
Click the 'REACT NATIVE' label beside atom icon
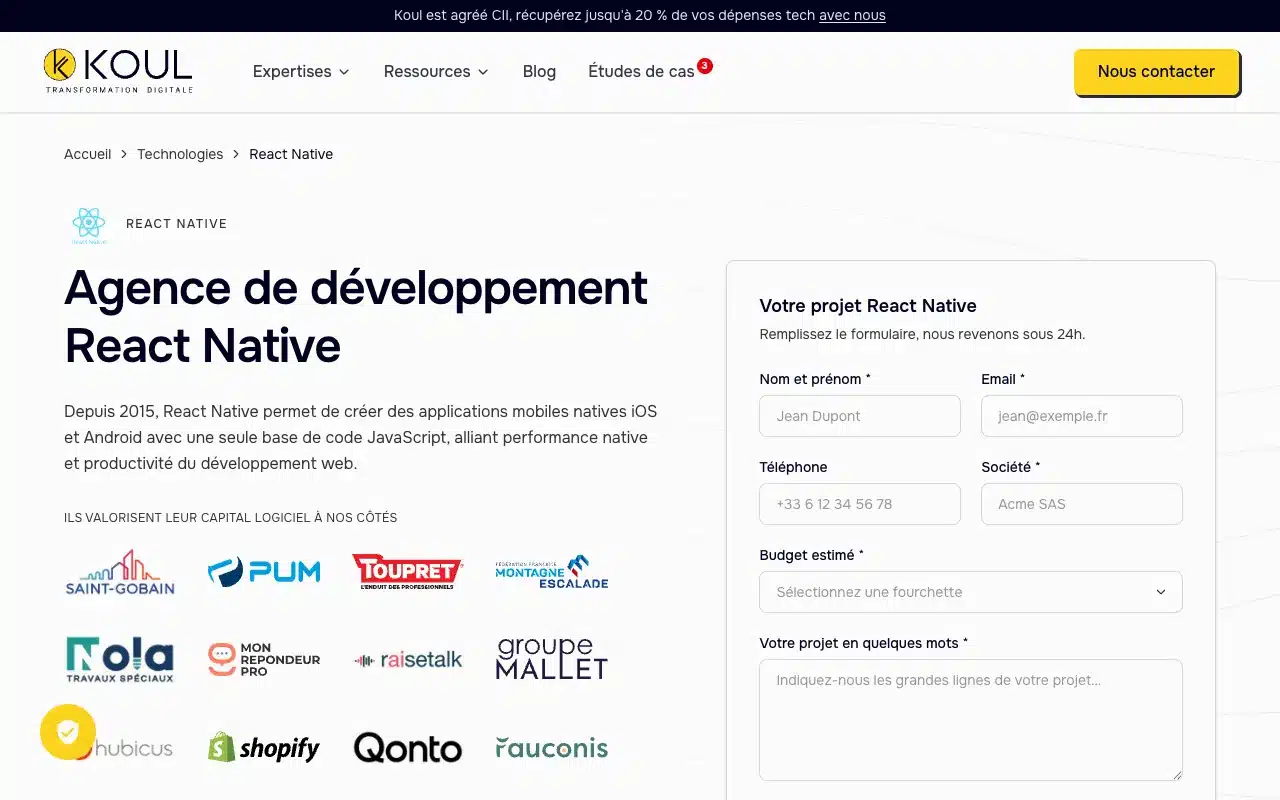pos(177,224)
